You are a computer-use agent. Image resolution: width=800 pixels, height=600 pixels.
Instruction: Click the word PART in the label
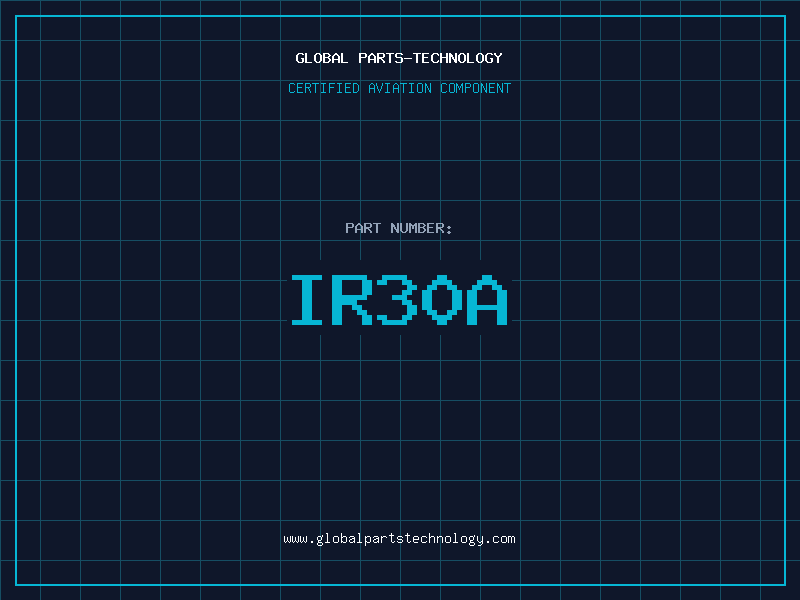[x=364, y=228]
